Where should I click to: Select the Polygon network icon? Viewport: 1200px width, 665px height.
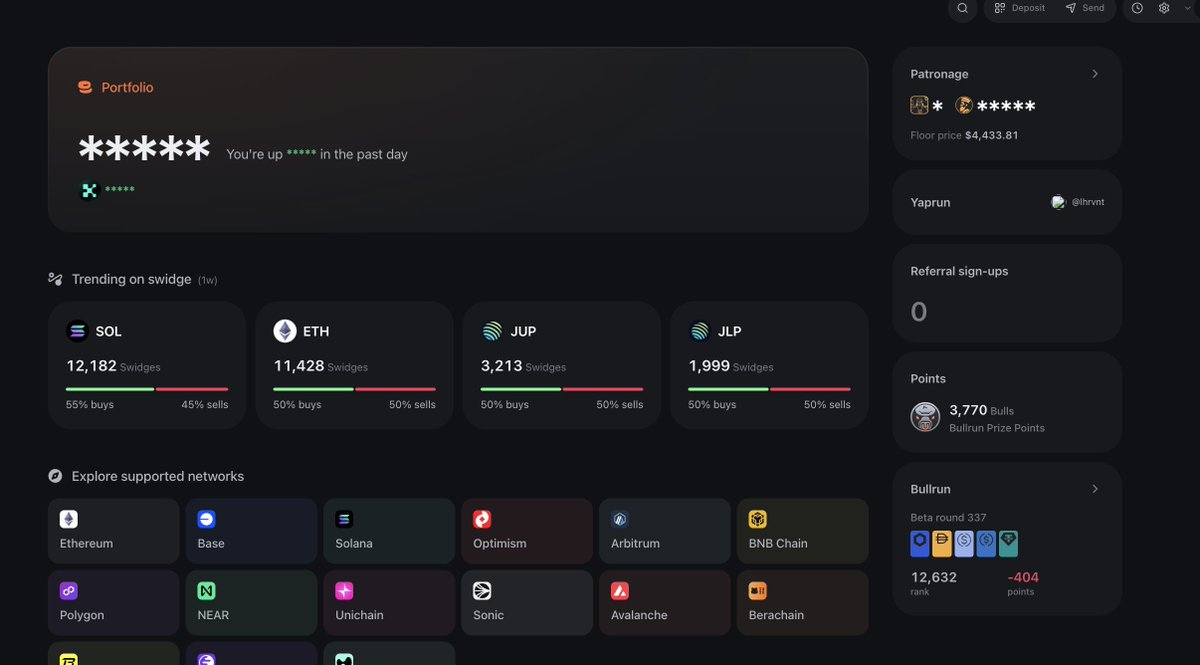pyautogui.click(x=69, y=591)
